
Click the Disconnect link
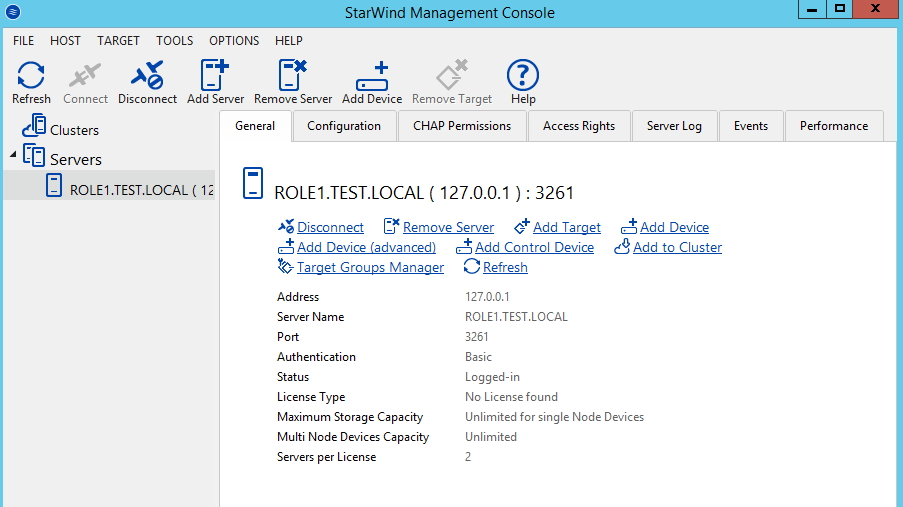(x=331, y=227)
